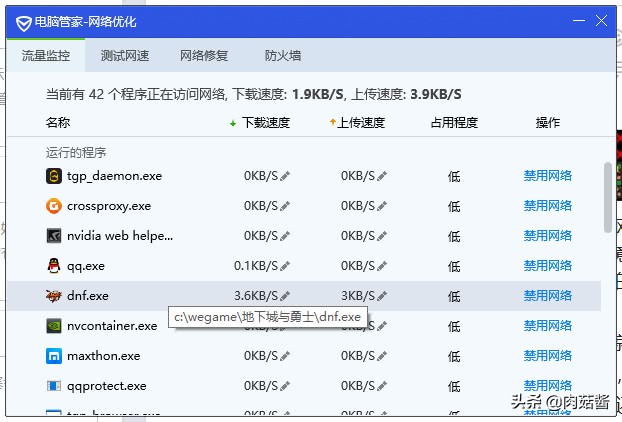
Task: Click the nvcontainer.exe green icon
Action: click(54, 326)
